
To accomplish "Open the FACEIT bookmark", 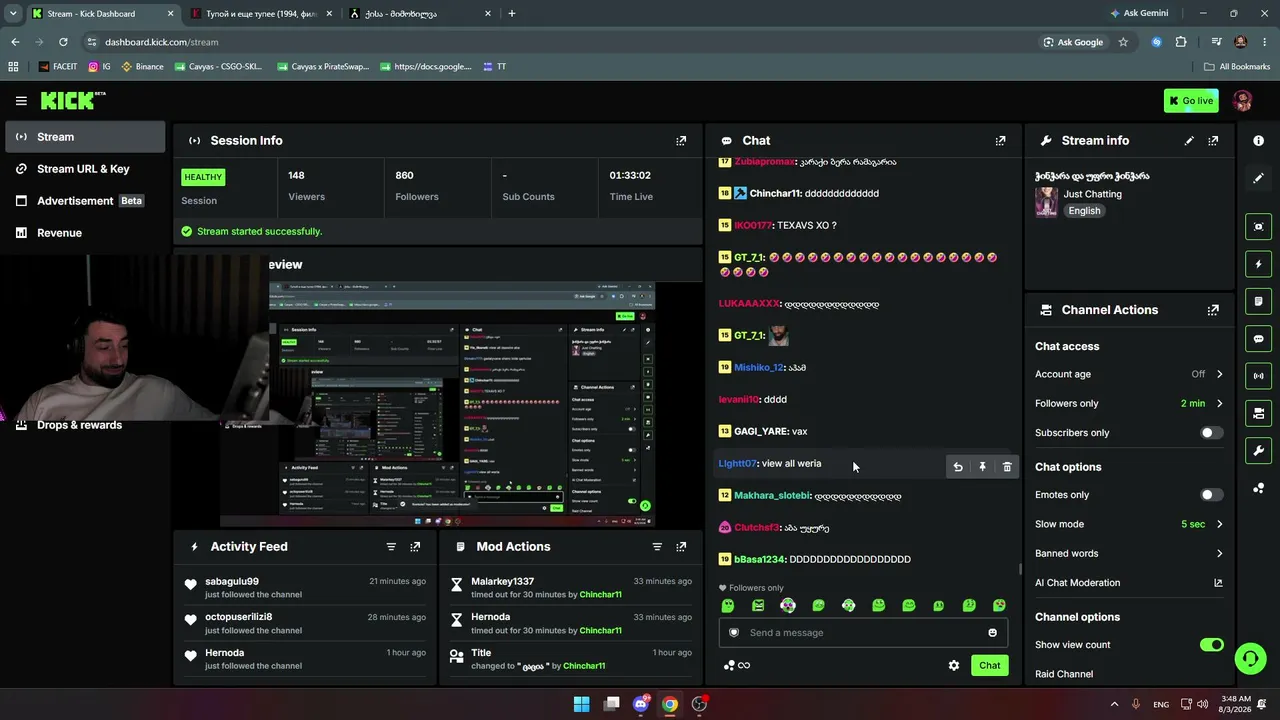I will [x=58, y=67].
